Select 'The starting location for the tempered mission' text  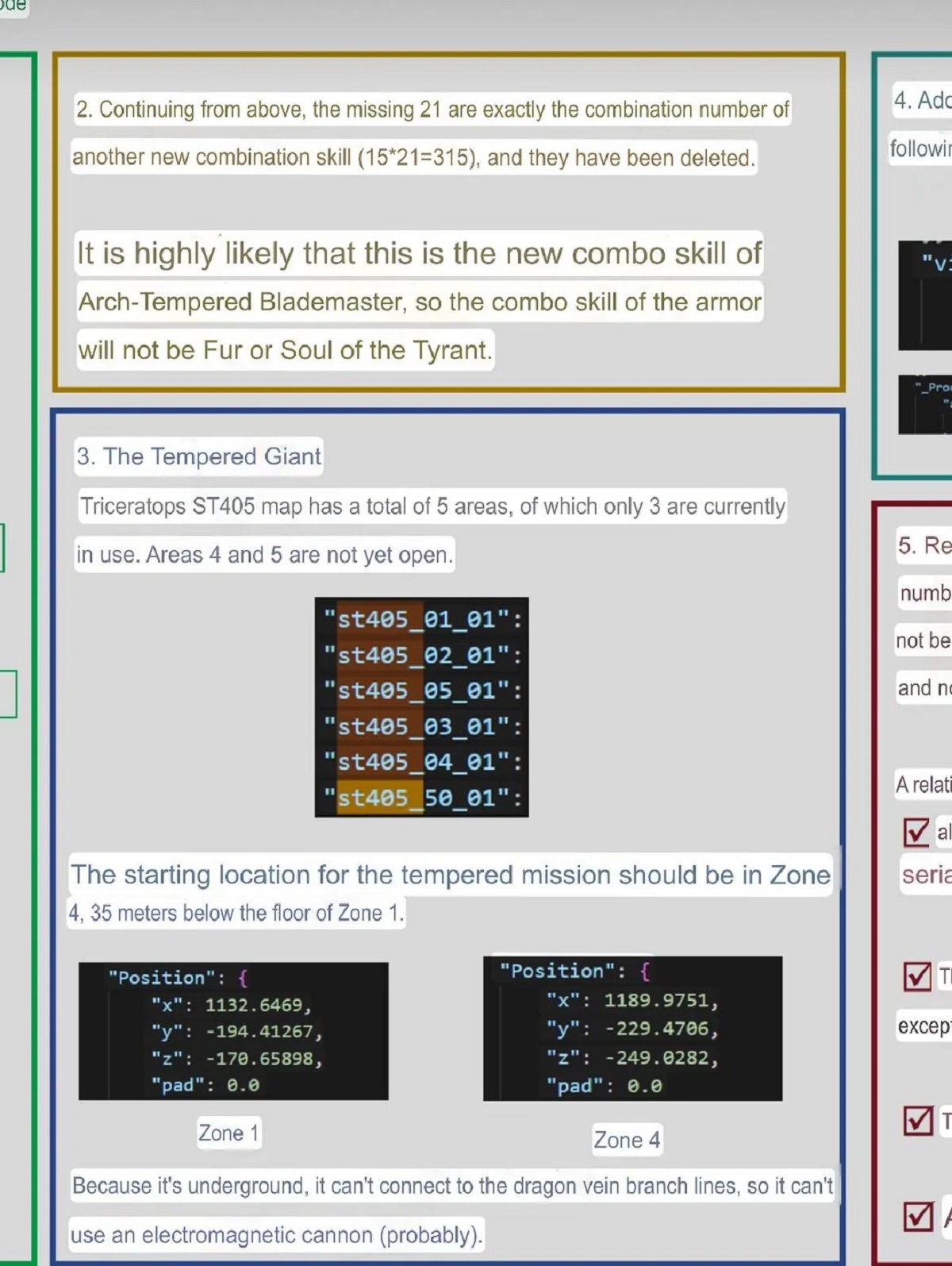click(450, 875)
